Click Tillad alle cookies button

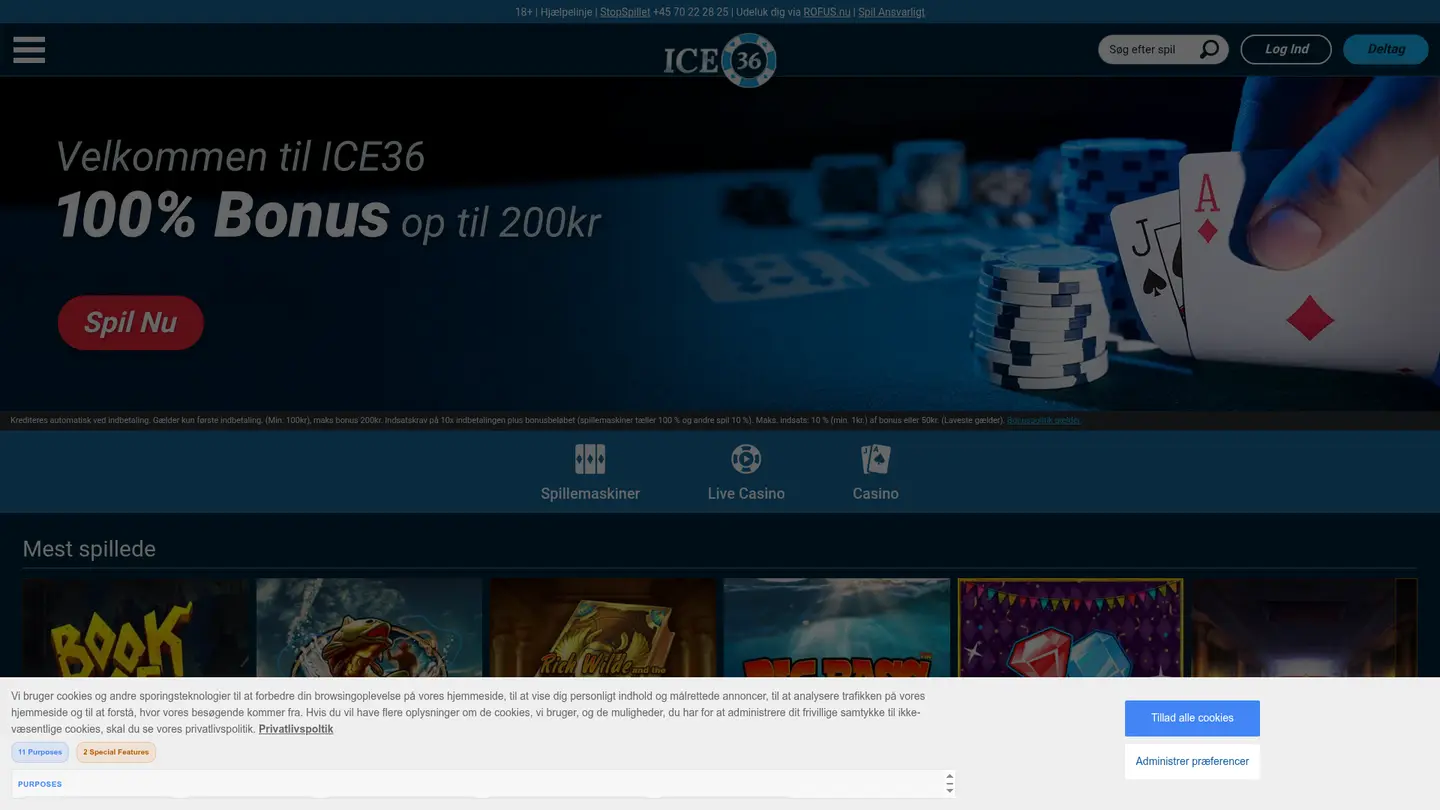tap(1192, 718)
